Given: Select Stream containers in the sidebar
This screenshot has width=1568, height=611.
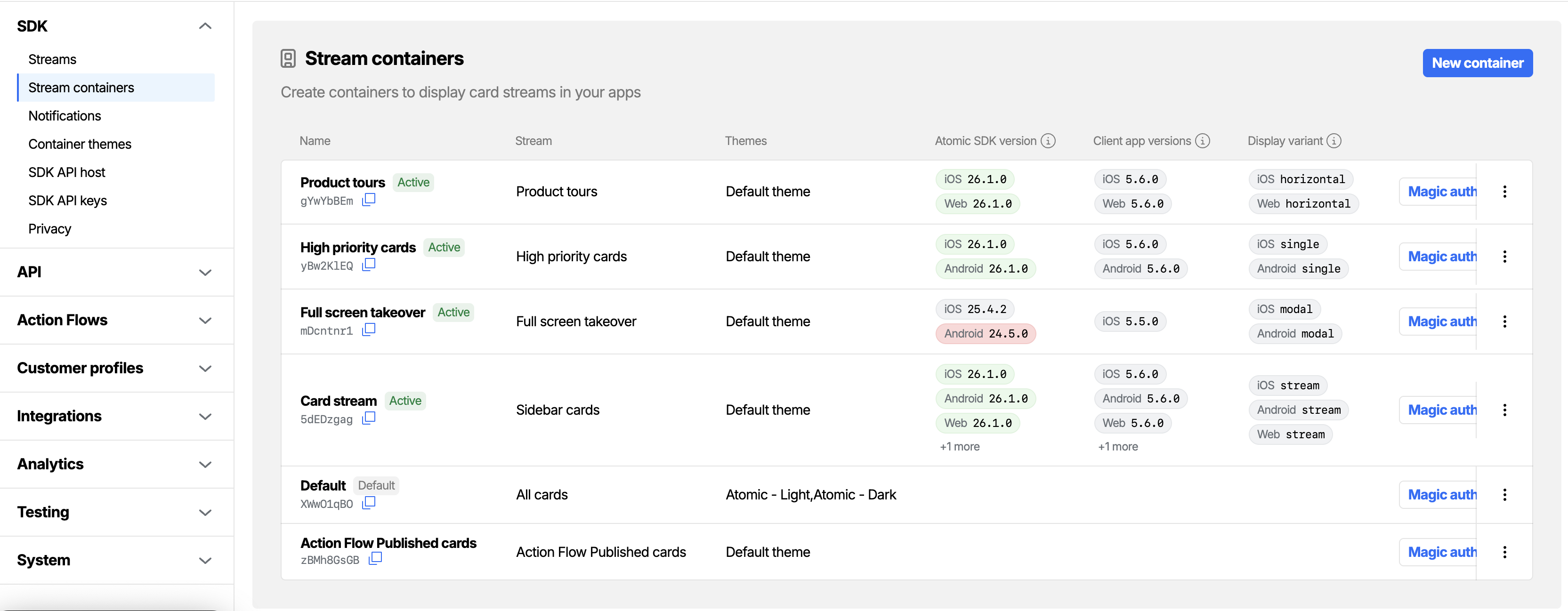Looking at the screenshot, I should [x=116, y=88].
